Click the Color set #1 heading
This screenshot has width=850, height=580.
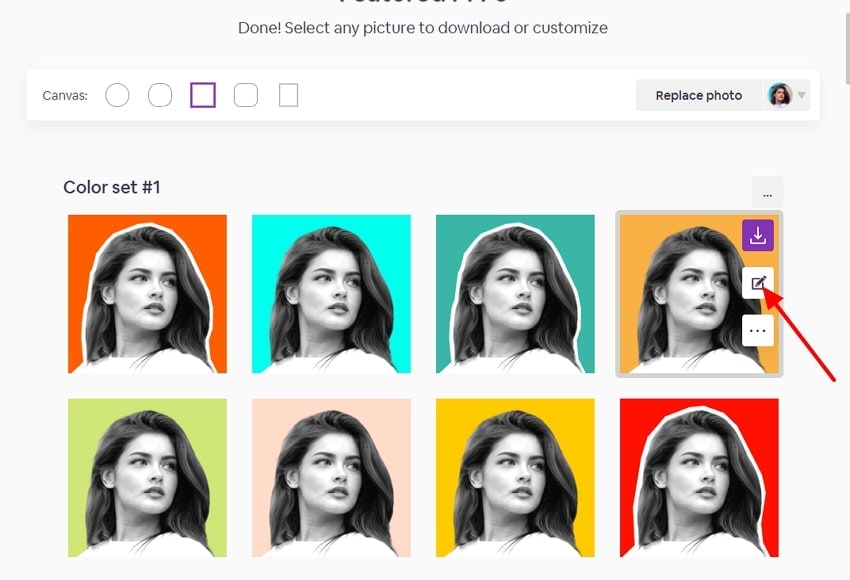(x=112, y=187)
